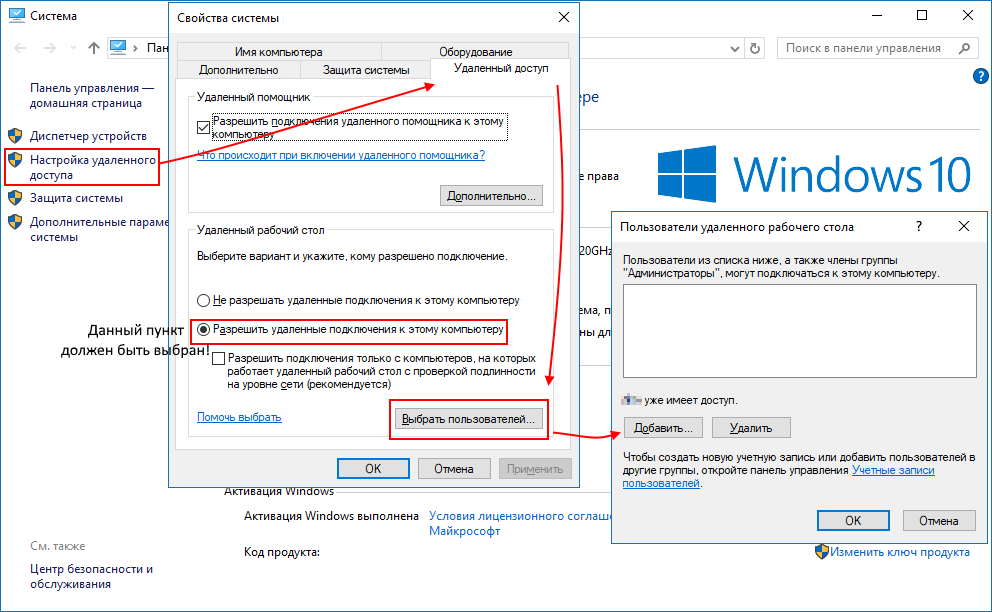Click Выбрать пользователей... button
Viewport: 992px width, 612px height.
click(x=468, y=419)
